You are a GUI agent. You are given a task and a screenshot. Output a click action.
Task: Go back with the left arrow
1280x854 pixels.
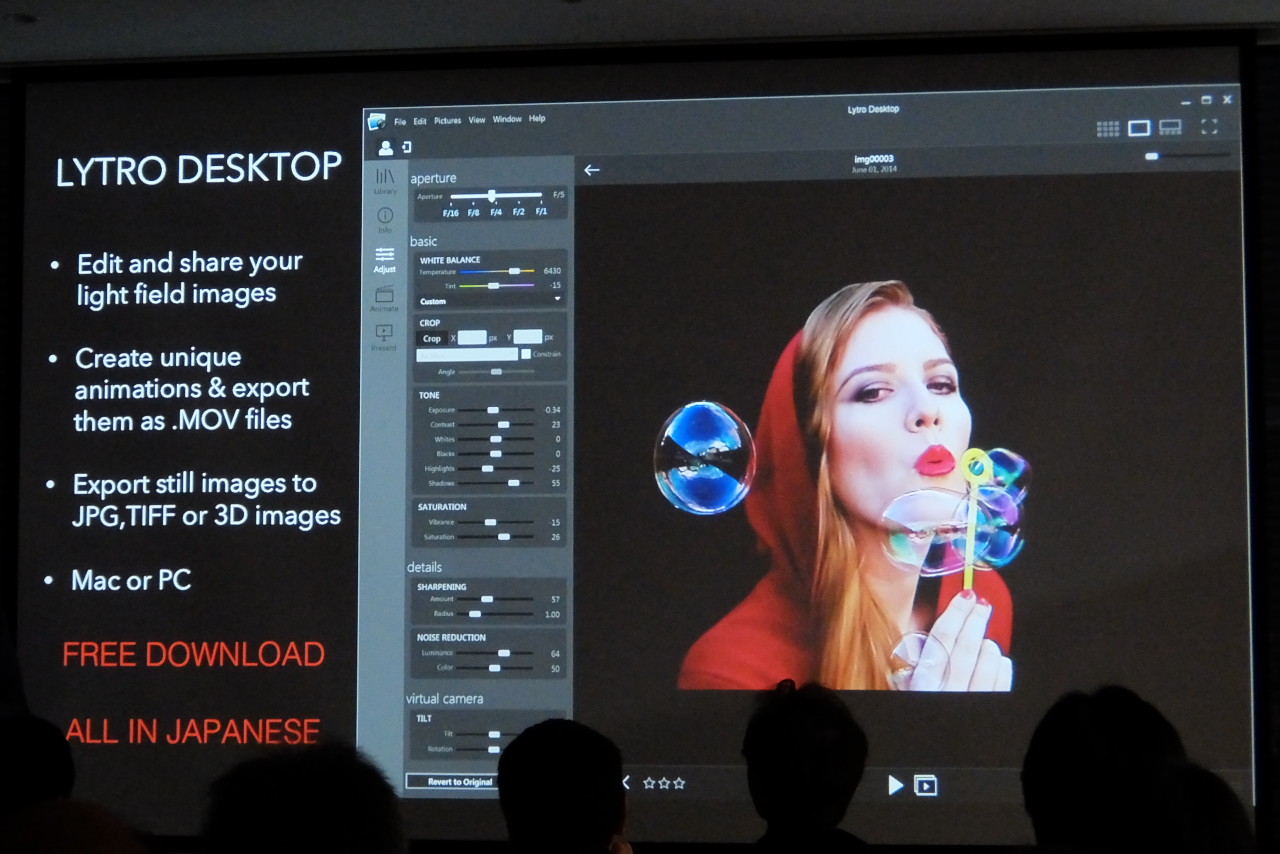pyautogui.click(x=591, y=169)
